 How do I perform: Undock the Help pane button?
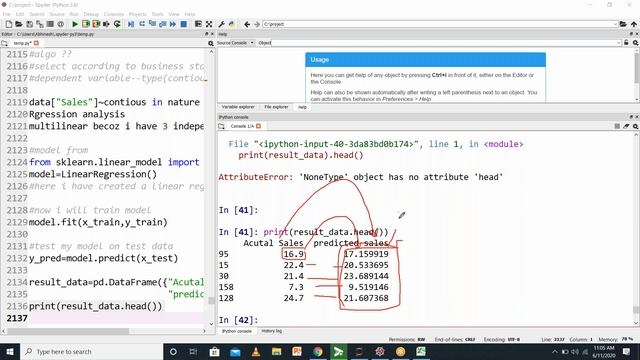pos(631,34)
